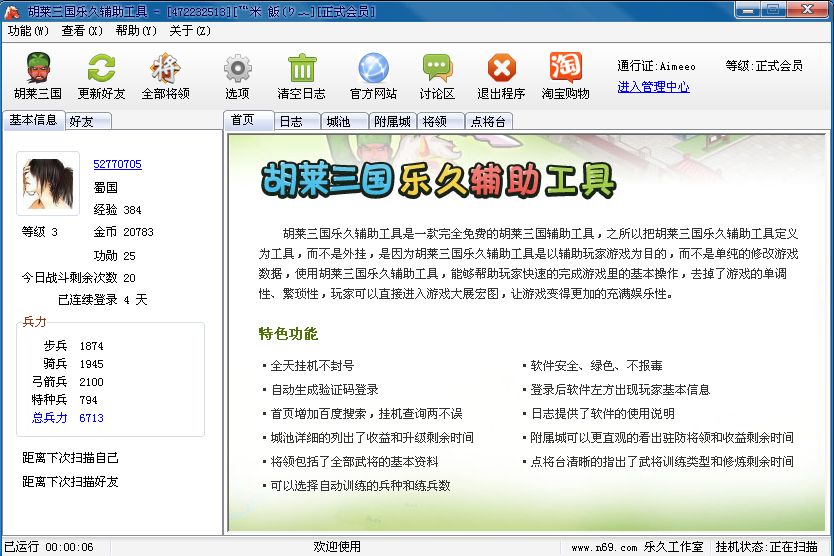The image size is (834, 556).
Task: Click 距离下次扫描好友 text
Action: pos(70,482)
